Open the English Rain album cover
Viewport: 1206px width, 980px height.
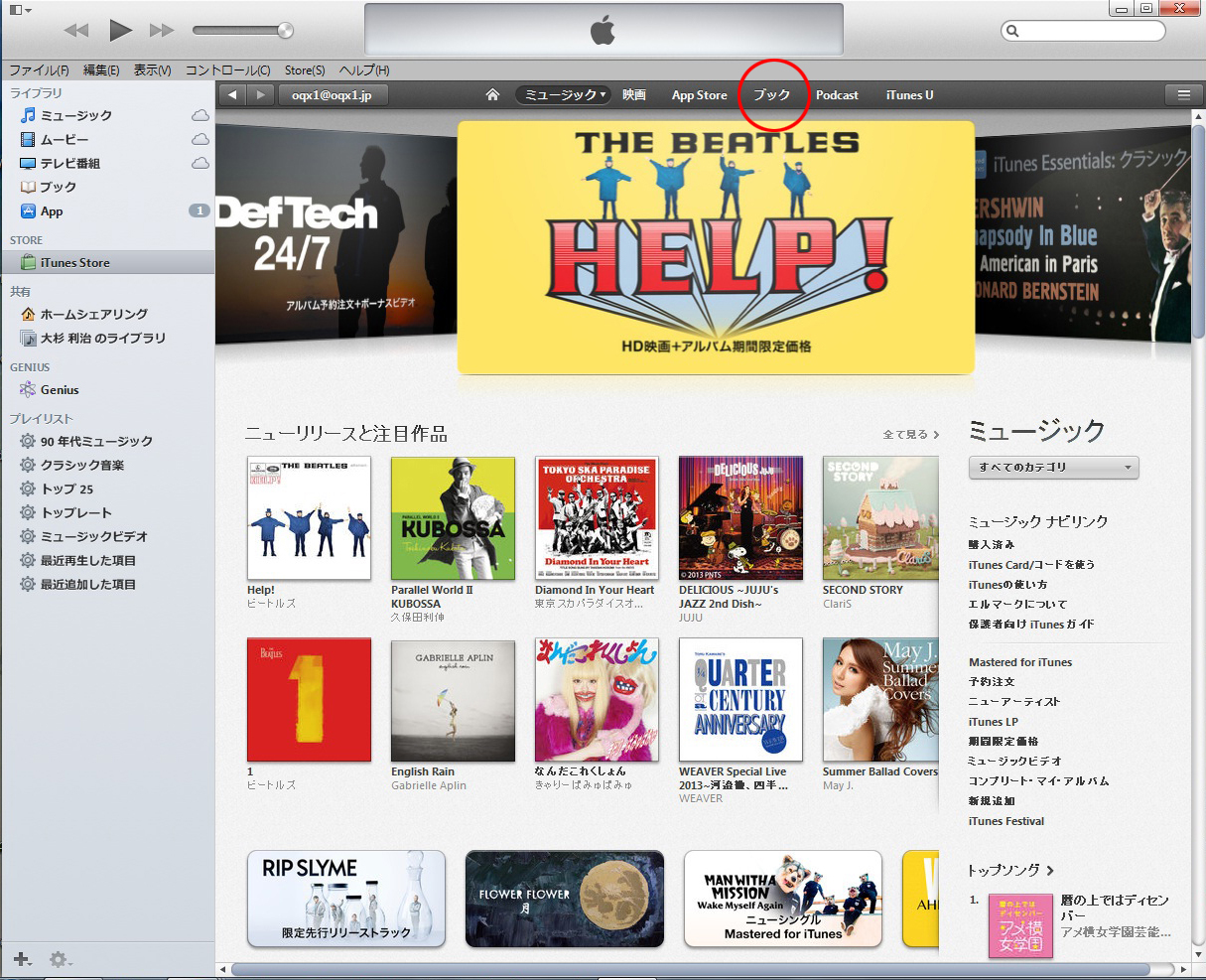pos(453,700)
